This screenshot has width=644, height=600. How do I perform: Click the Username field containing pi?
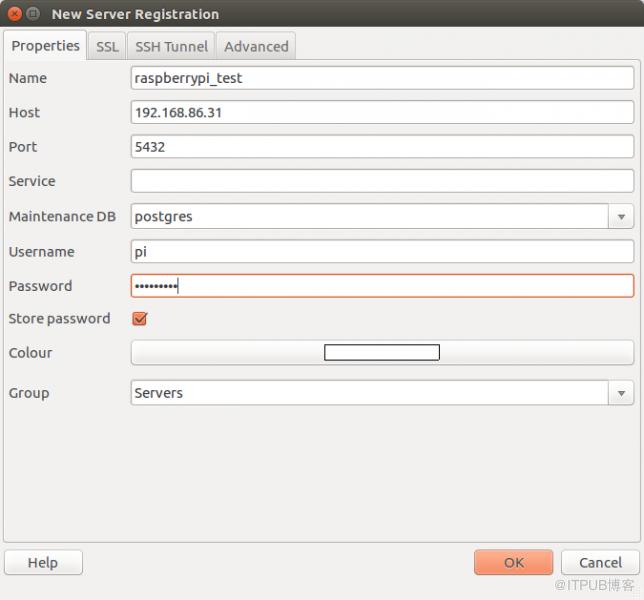click(382, 251)
